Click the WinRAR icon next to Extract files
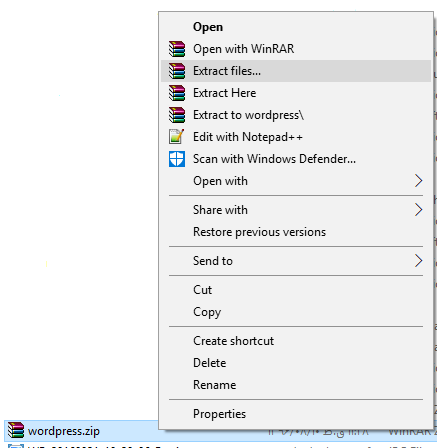This screenshot has height=448, width=437. [x=177, y=71]
